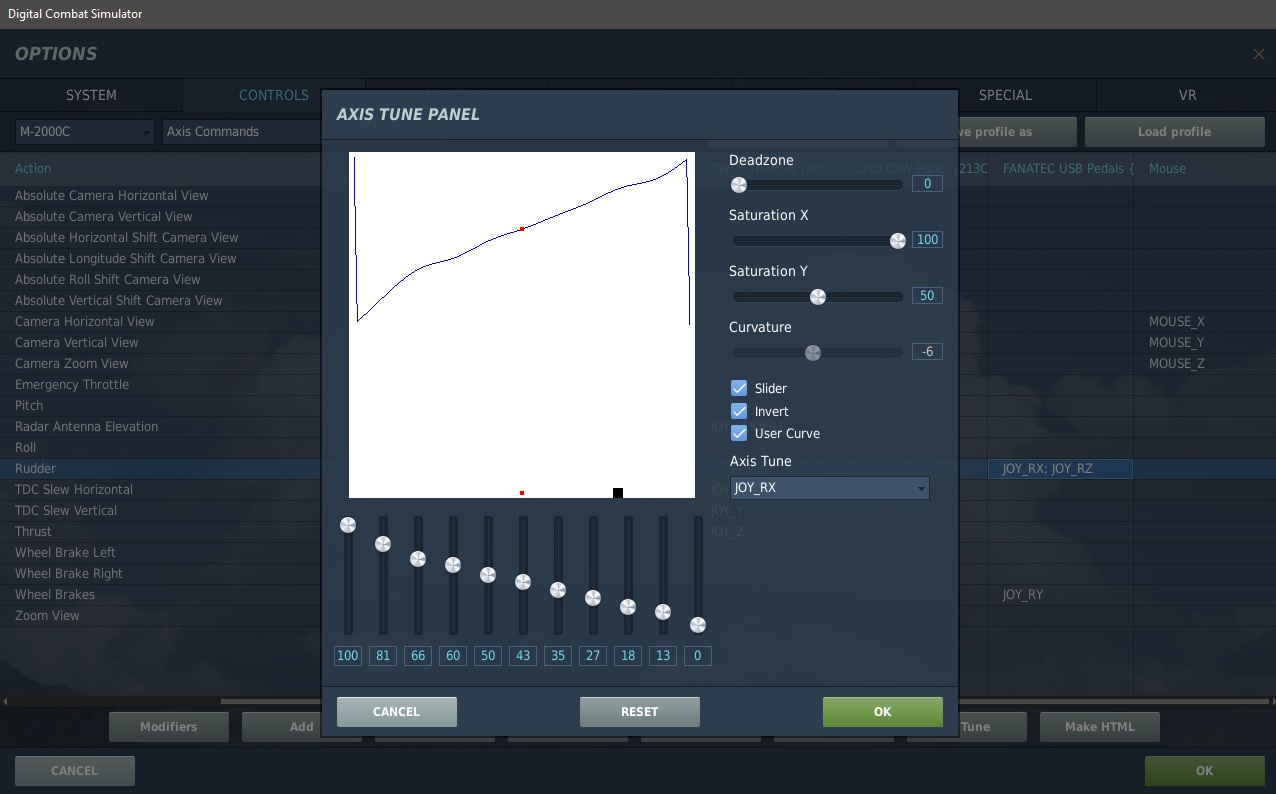Click green OK in Axis Tune Panel
The height and width of the screenshot is (794, 1276).
882,712
